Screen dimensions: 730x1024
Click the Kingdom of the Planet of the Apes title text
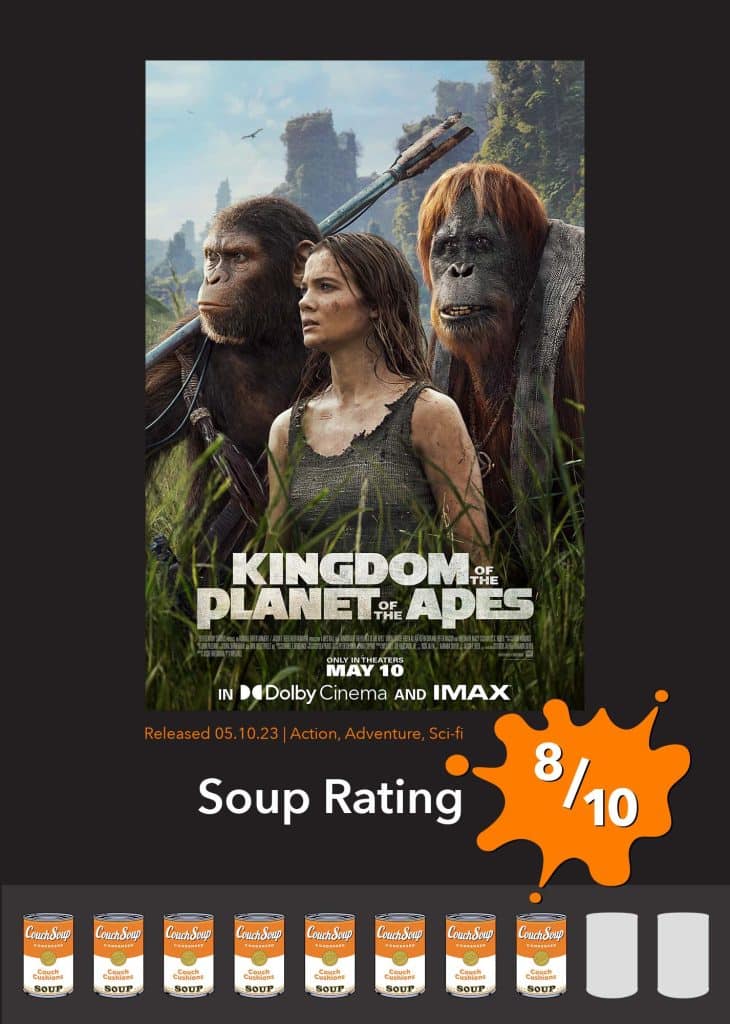(364, 587)
